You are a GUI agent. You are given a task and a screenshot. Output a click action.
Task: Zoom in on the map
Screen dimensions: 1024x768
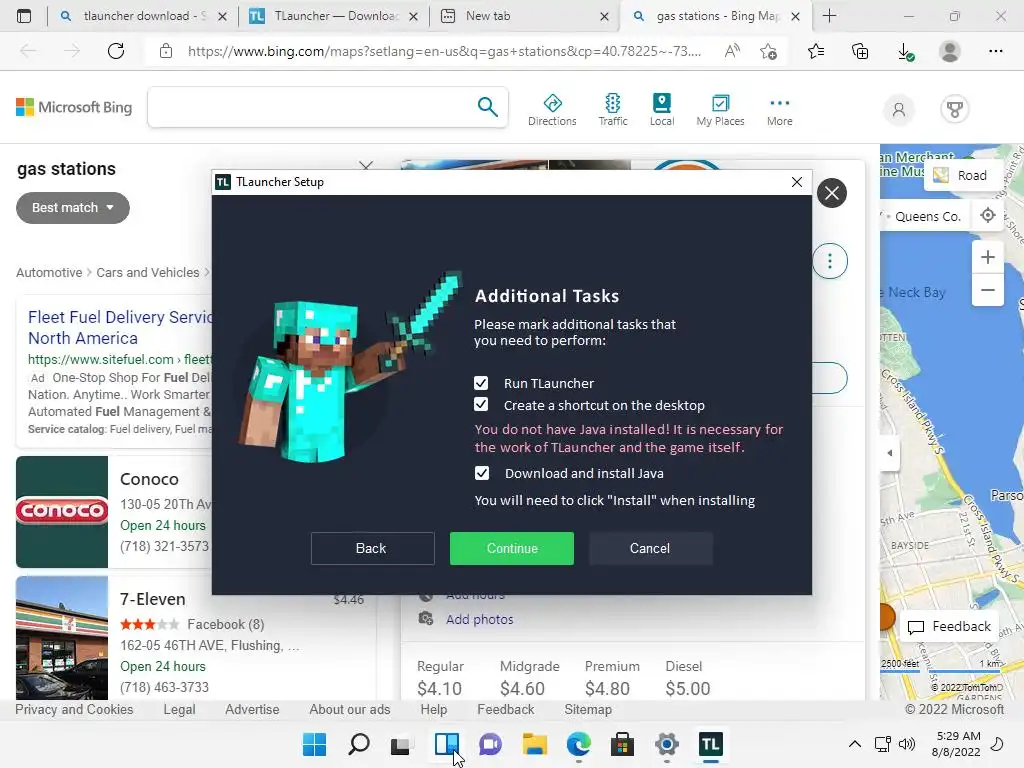987,257
